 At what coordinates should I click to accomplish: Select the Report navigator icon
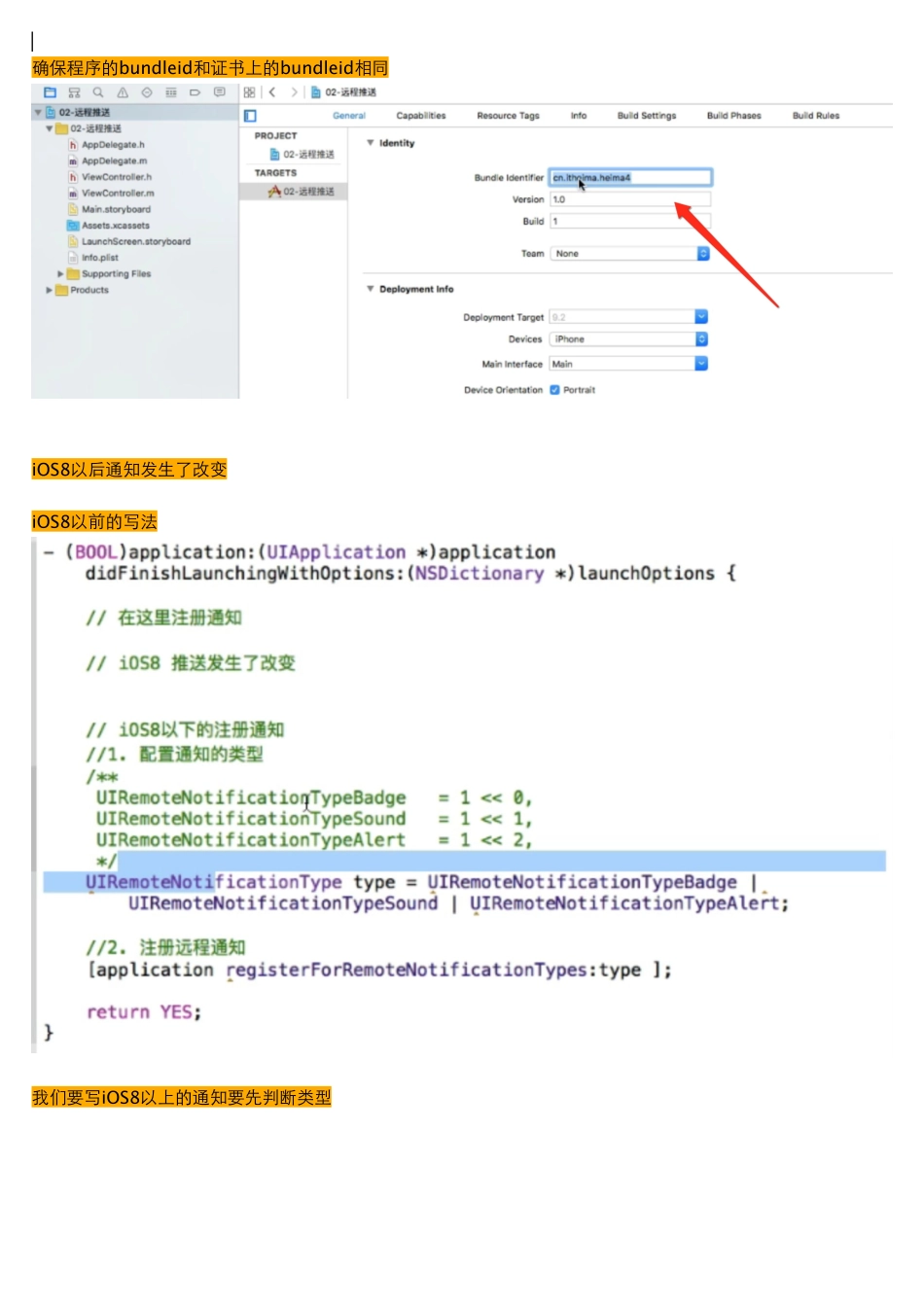(219, 91)
